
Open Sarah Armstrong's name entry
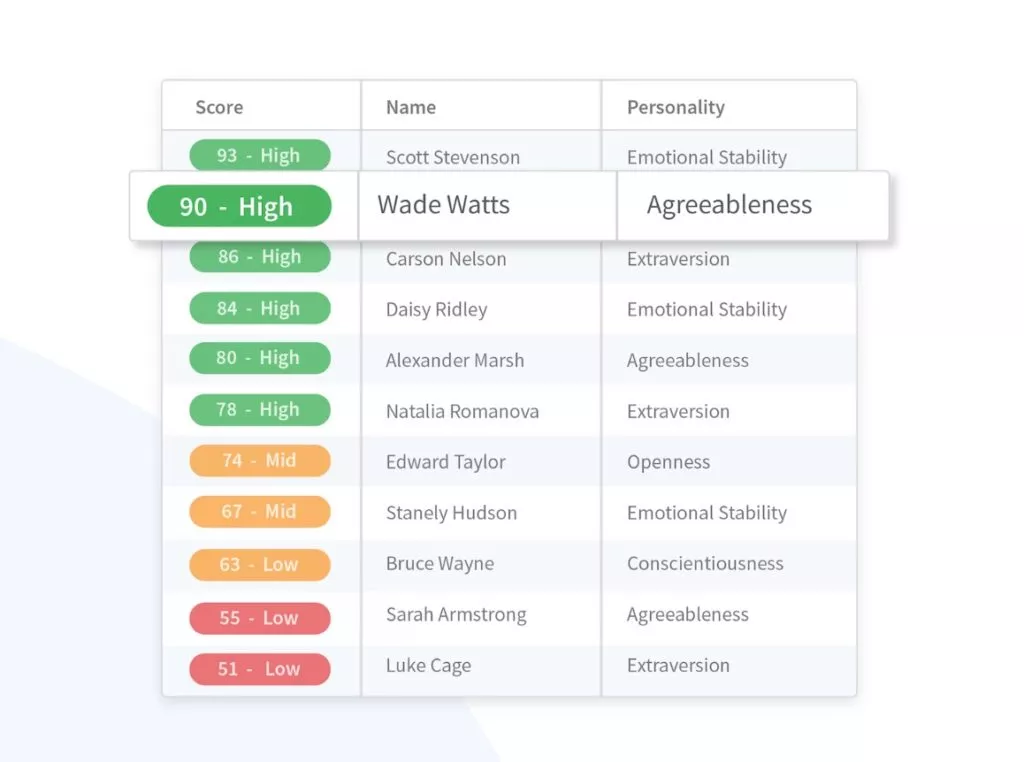tap(456, 615)
